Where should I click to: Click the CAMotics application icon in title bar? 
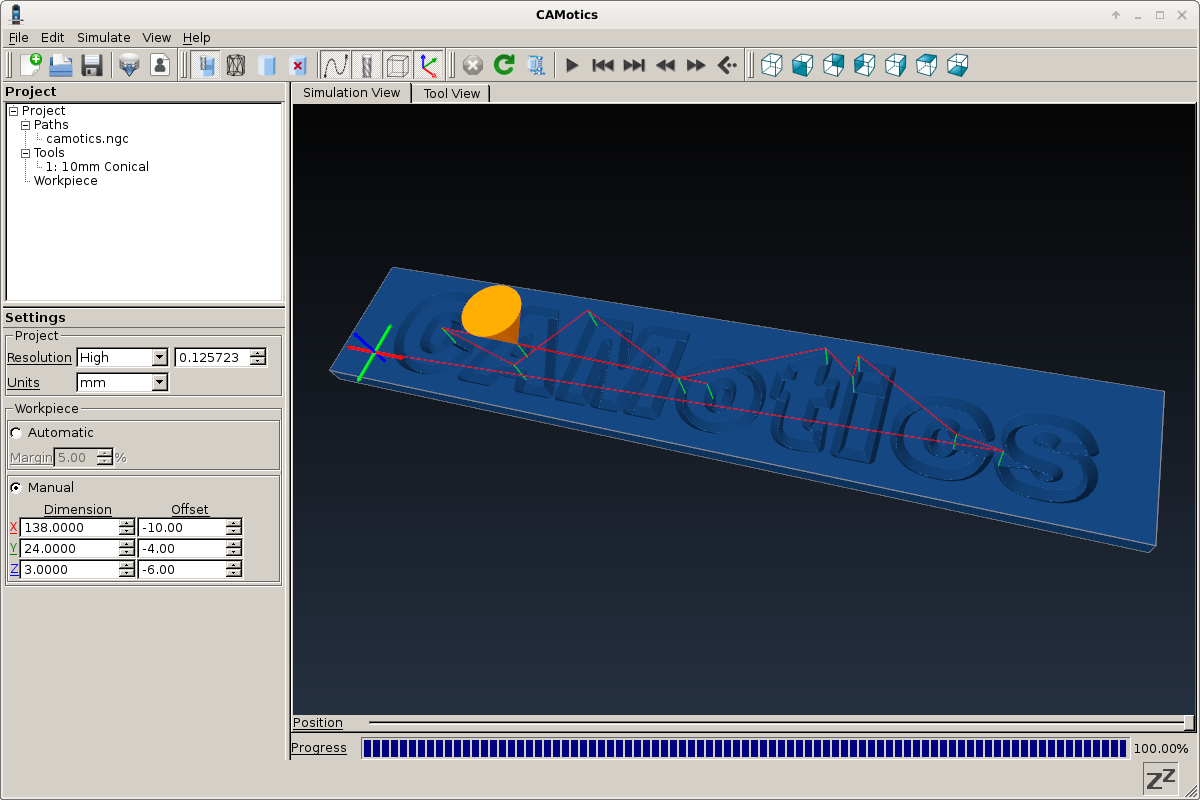pyautogui.click(x=16, y=14)
